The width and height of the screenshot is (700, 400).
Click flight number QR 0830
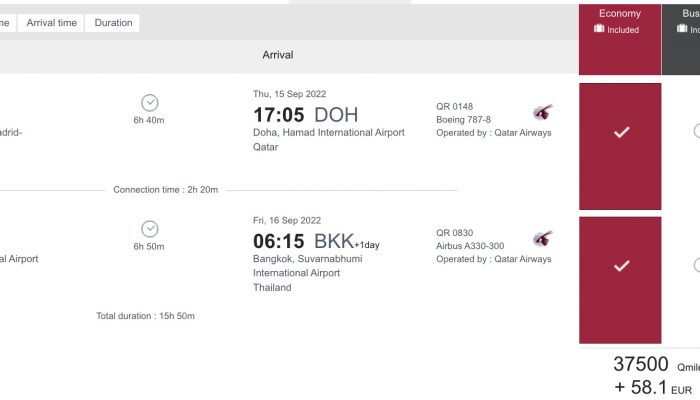tap(454, 233)
